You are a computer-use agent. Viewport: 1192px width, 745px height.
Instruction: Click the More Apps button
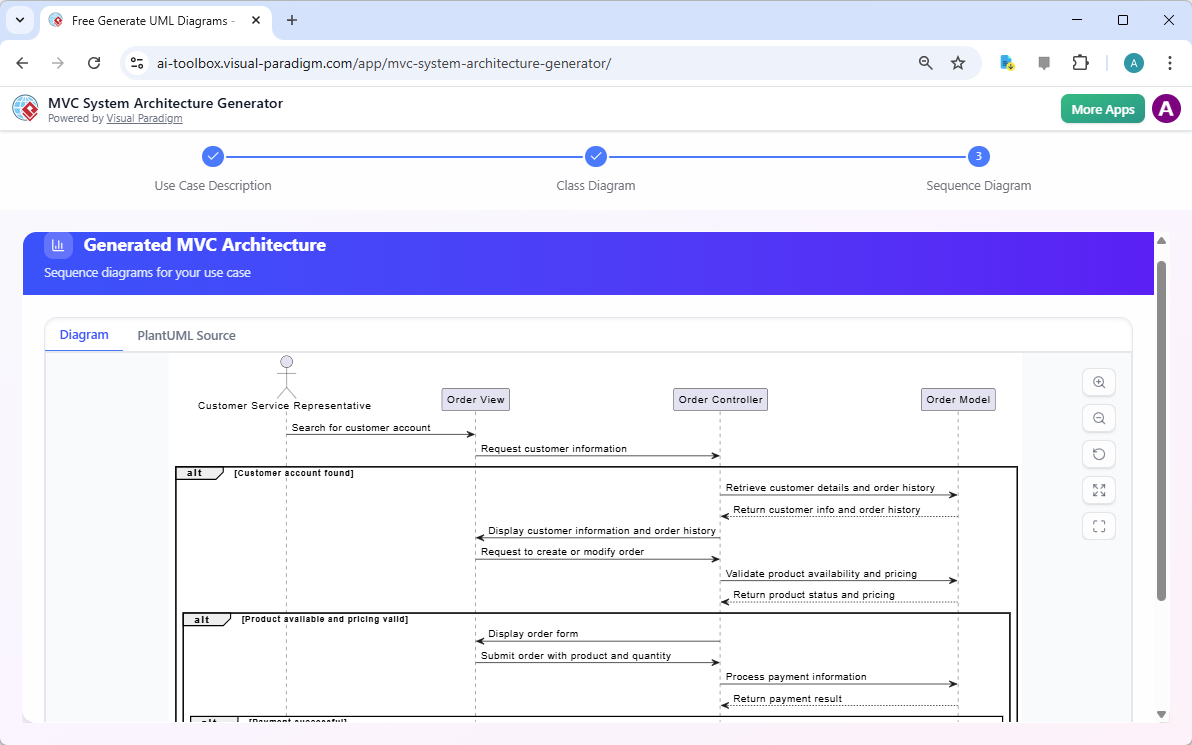pyautogui.click(x=1102, y=108)
